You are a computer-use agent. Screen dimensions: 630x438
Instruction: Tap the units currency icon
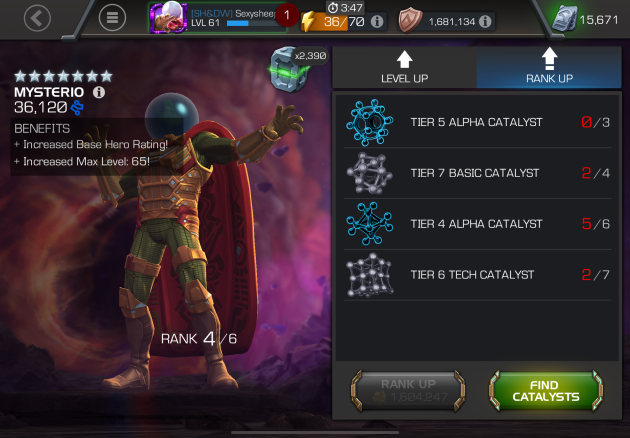565,18
